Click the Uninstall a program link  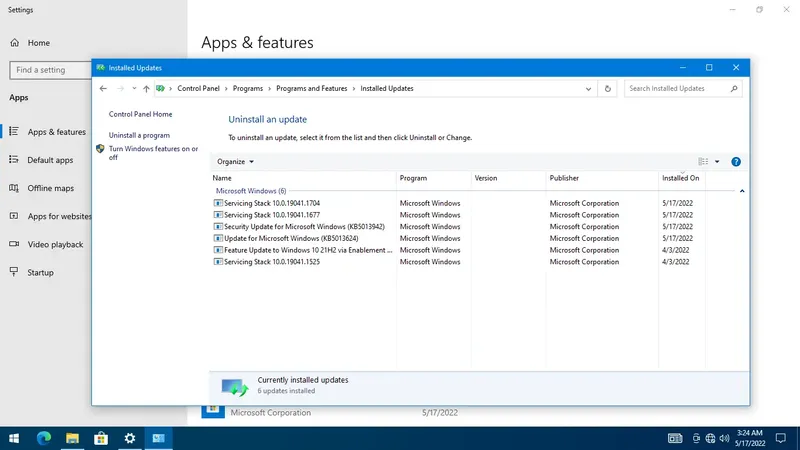click(139, 135)
